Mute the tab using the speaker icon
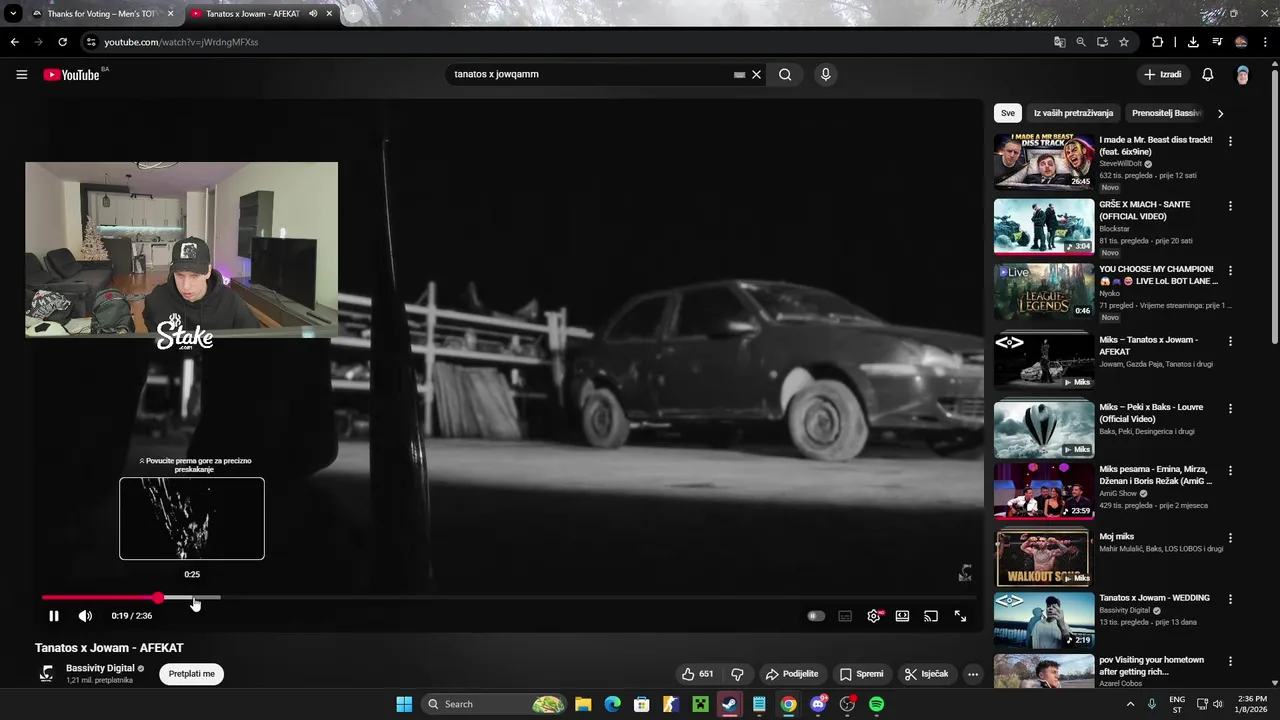 click(x=313, y=14)
